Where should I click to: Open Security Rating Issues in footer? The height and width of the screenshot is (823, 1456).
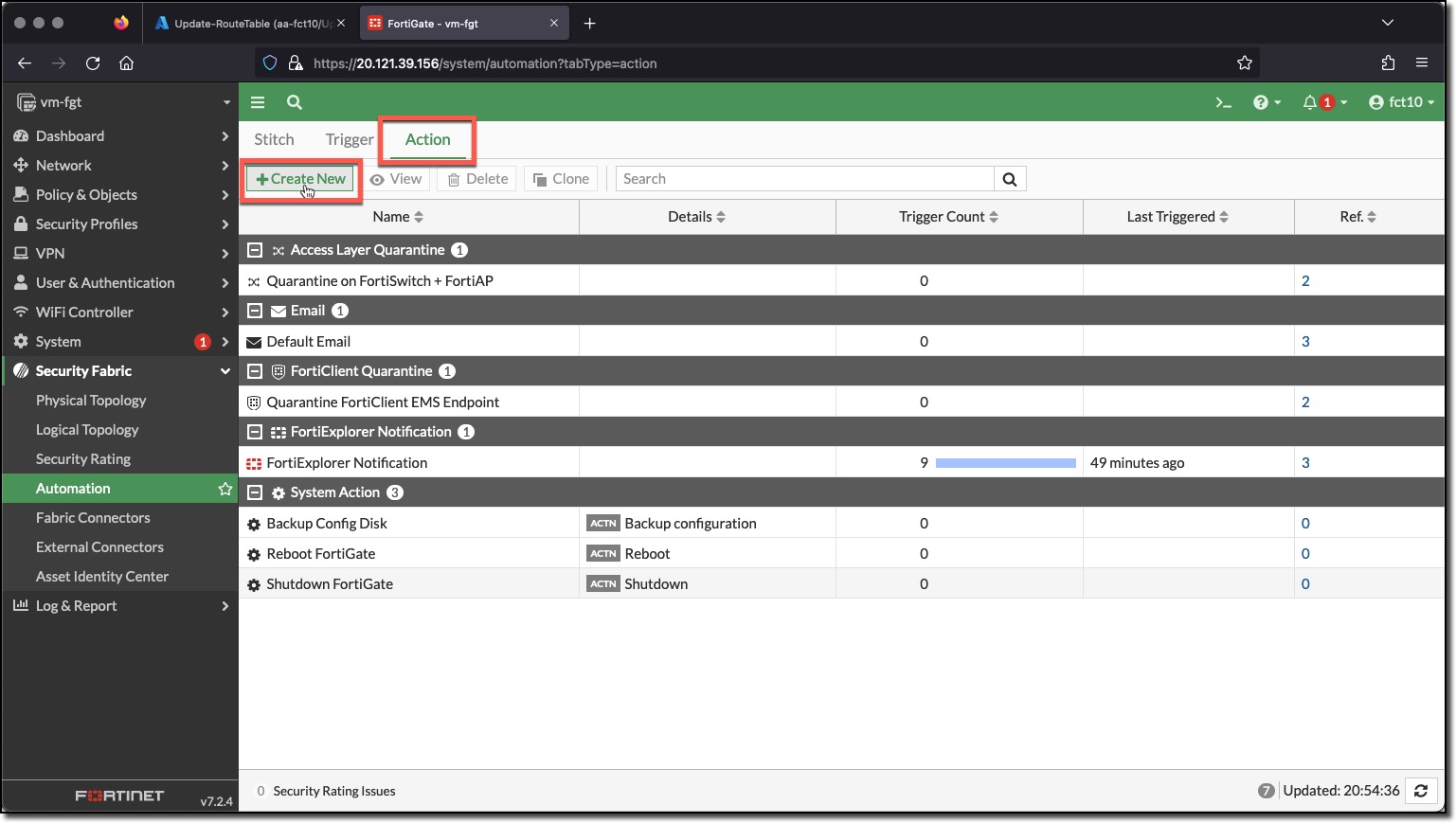pos(326,792)
